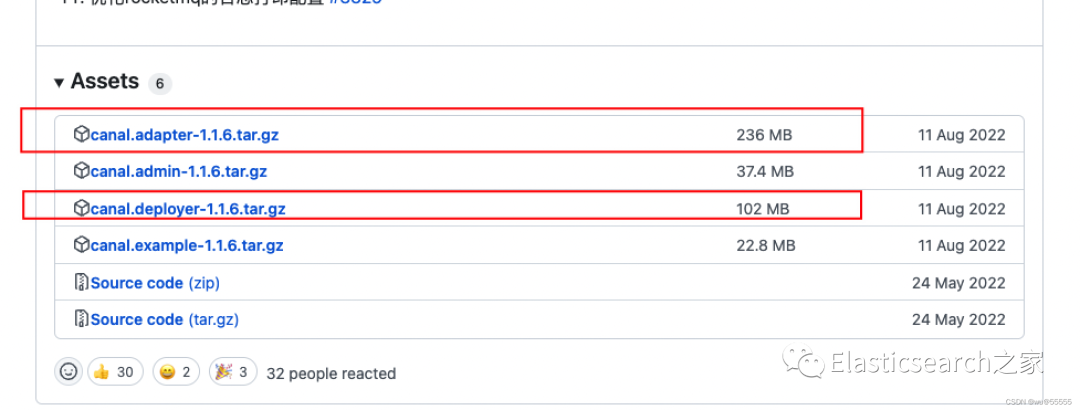Image resolution: width=1080 pixels, height=410 pixels.
Task: Open the smiley add-reaction picker
Action: point(68,372)
